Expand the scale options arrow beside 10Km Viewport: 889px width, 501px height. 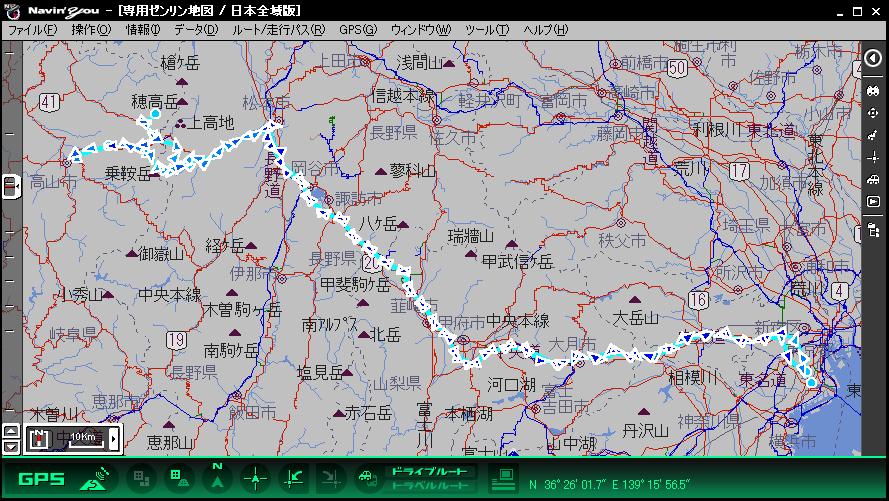click(114, 439)
